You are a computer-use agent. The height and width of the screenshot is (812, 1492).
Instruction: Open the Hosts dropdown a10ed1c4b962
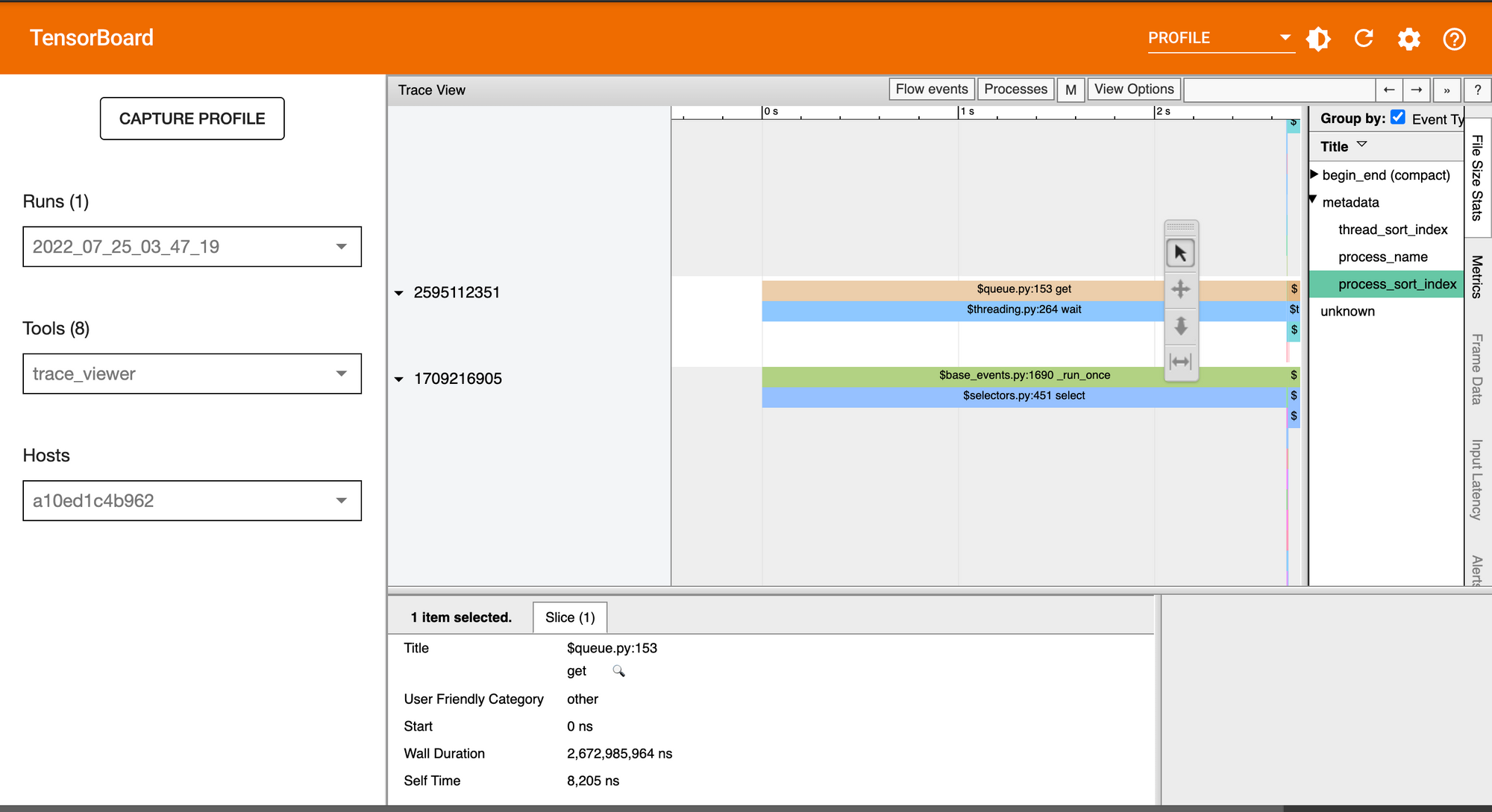pyautogui.click(x=192, y=500)
